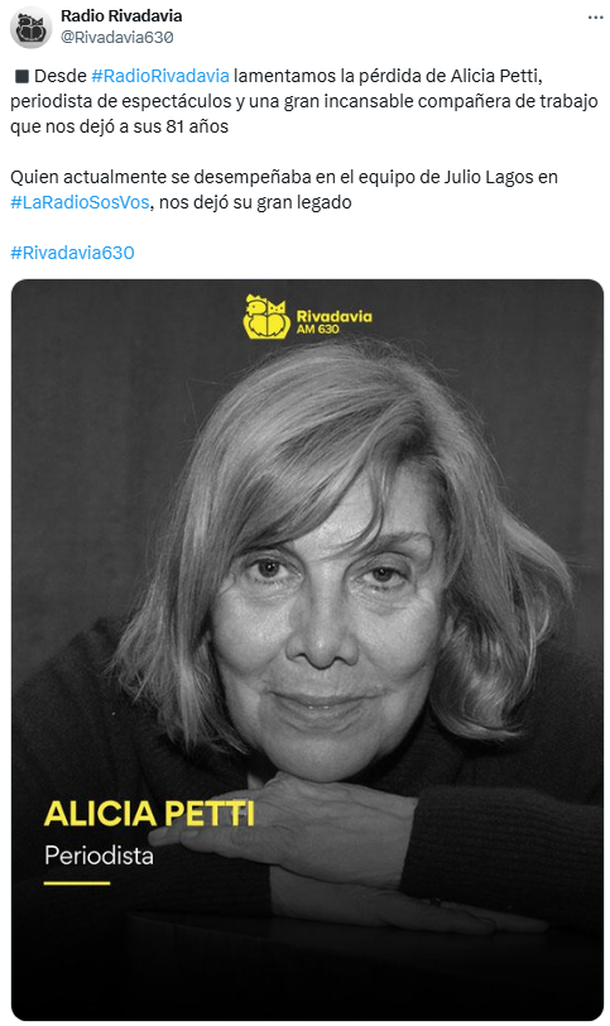This screenshot has width=610, height=1026.
Task: Open the @Rivadavia630 handle link
Action: (x=117, y=37)
